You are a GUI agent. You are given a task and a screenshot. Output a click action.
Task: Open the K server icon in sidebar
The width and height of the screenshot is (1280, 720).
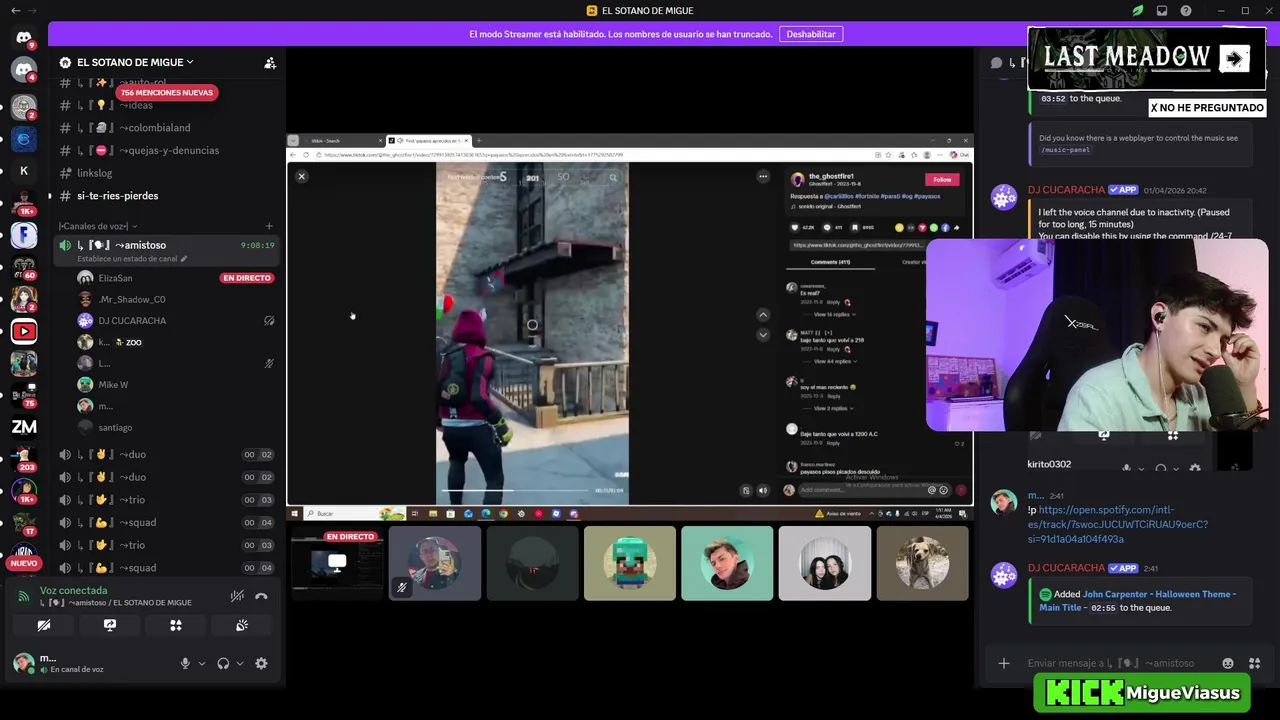[x=24, y=171]
